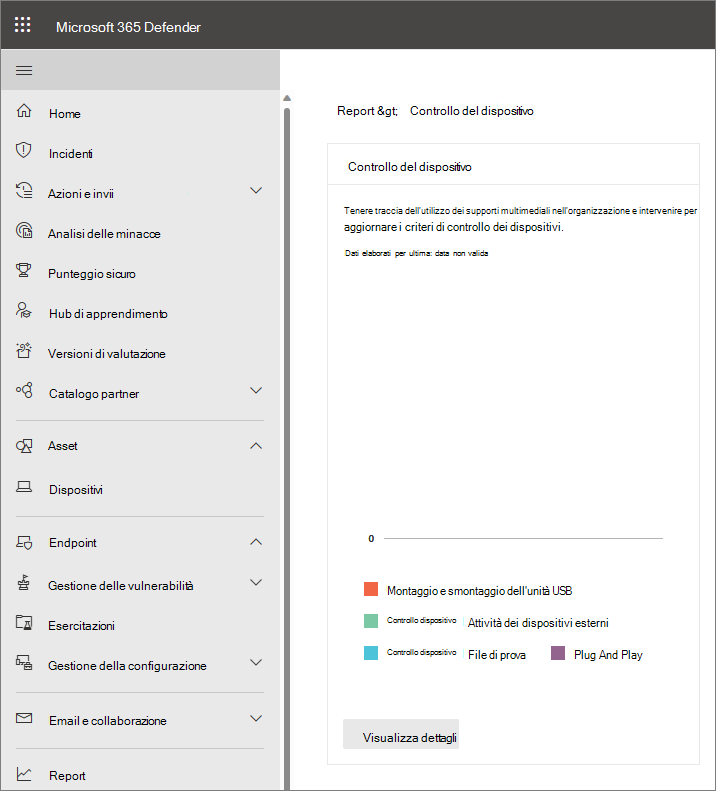716x791 pixels.
Task: Click the File di prova legend label
Action: (497, 655)
